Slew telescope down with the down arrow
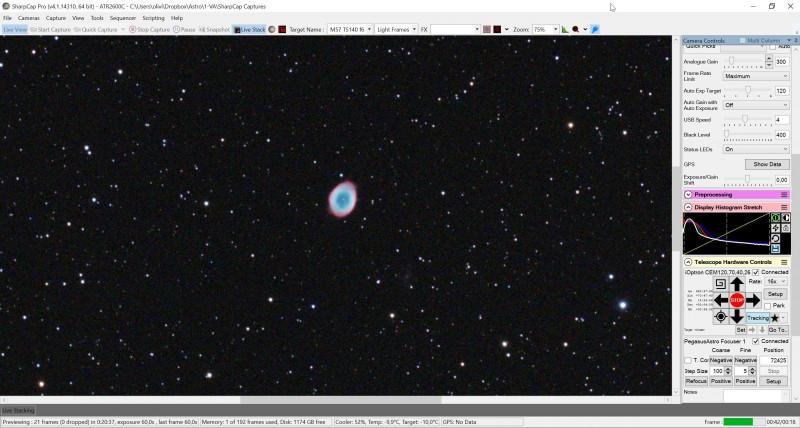The height and width of the screenshot is (428, 800). [737, 316]
